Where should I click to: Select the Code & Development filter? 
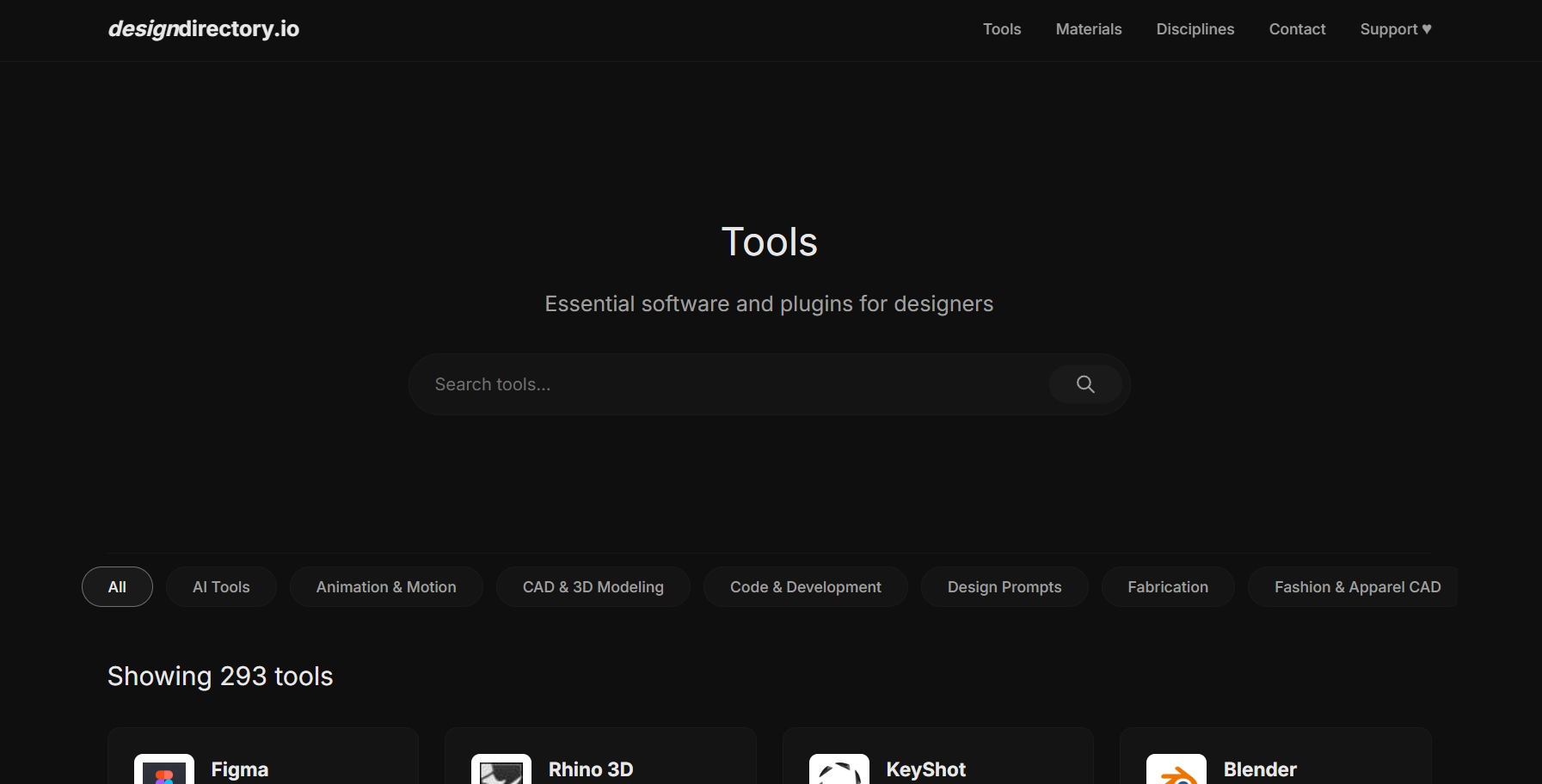pyautogui.click(x=805, y=586)
